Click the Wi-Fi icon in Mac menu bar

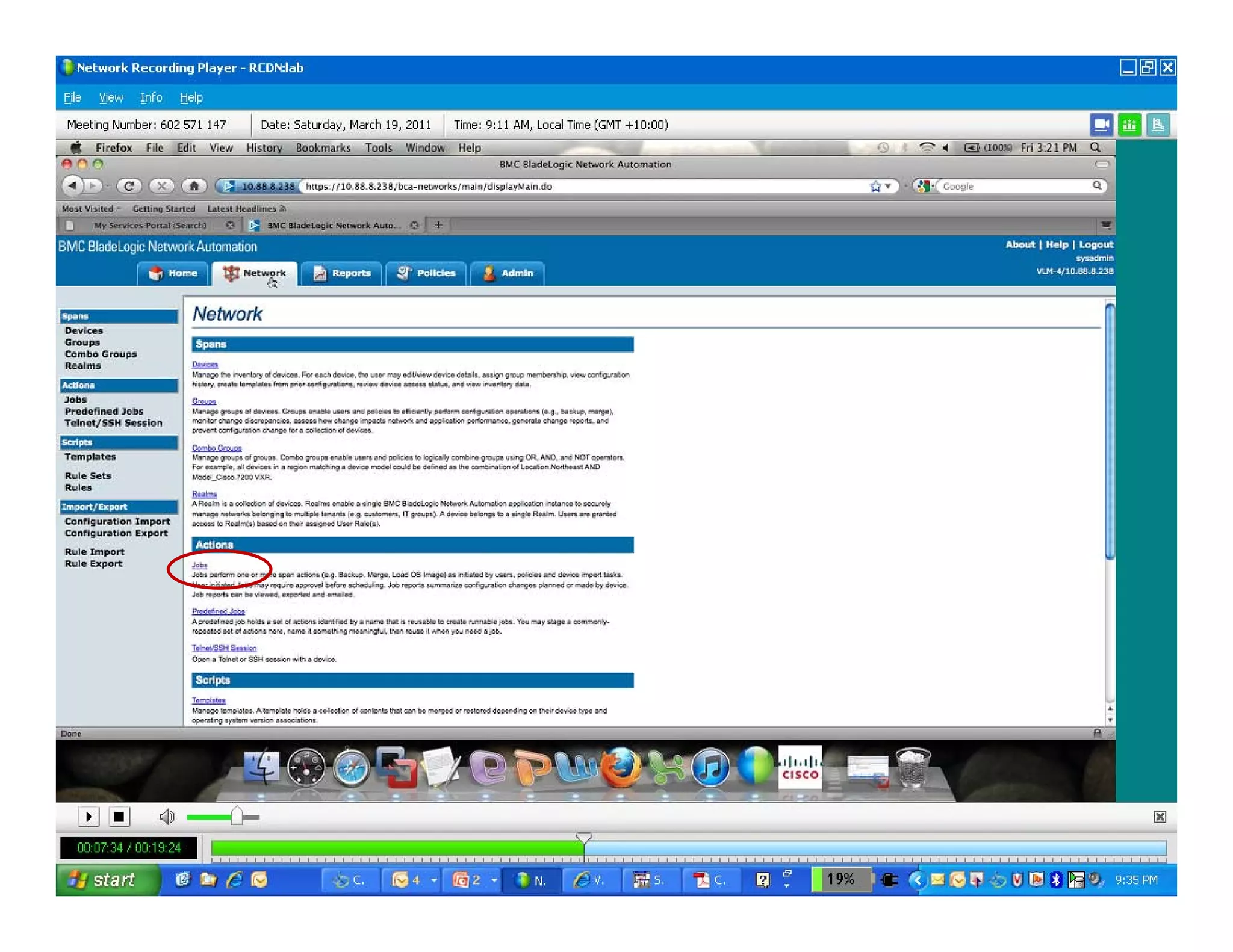[926, 147]
